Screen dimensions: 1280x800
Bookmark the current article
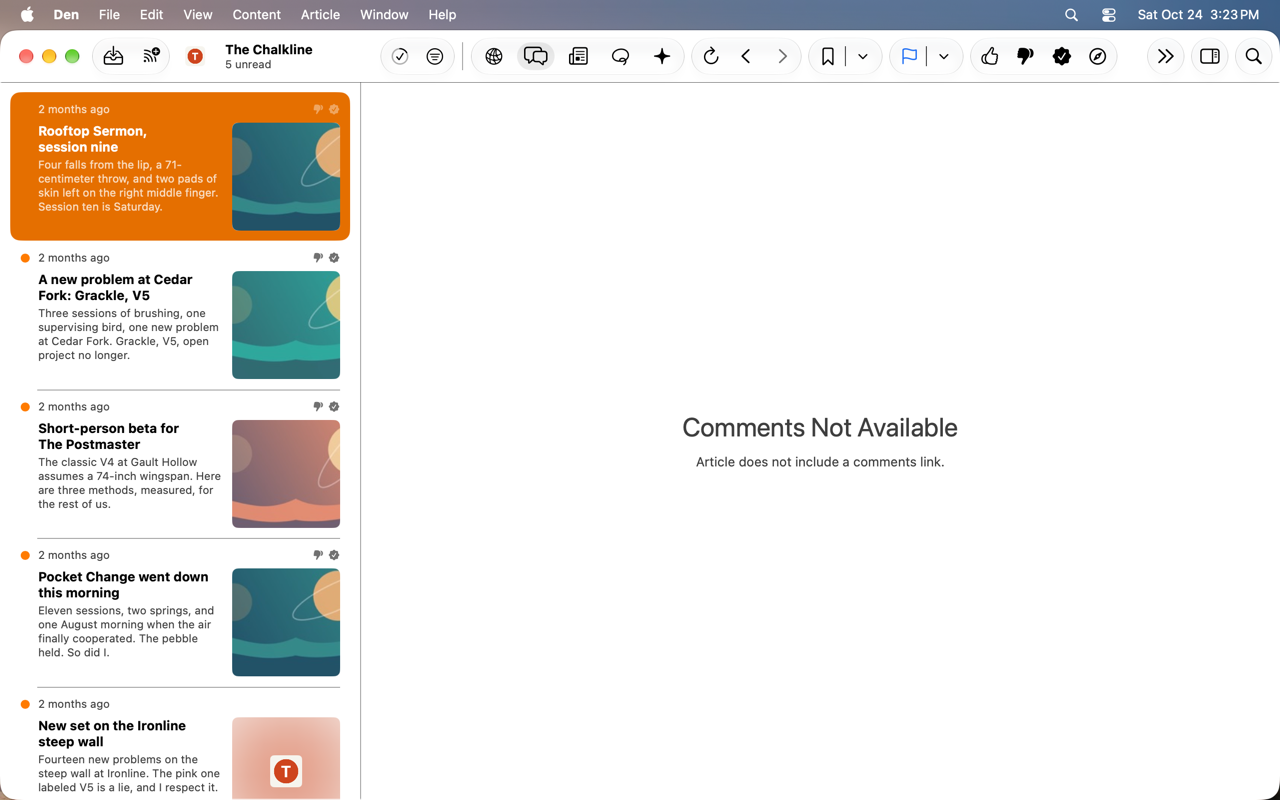[828, 57]
